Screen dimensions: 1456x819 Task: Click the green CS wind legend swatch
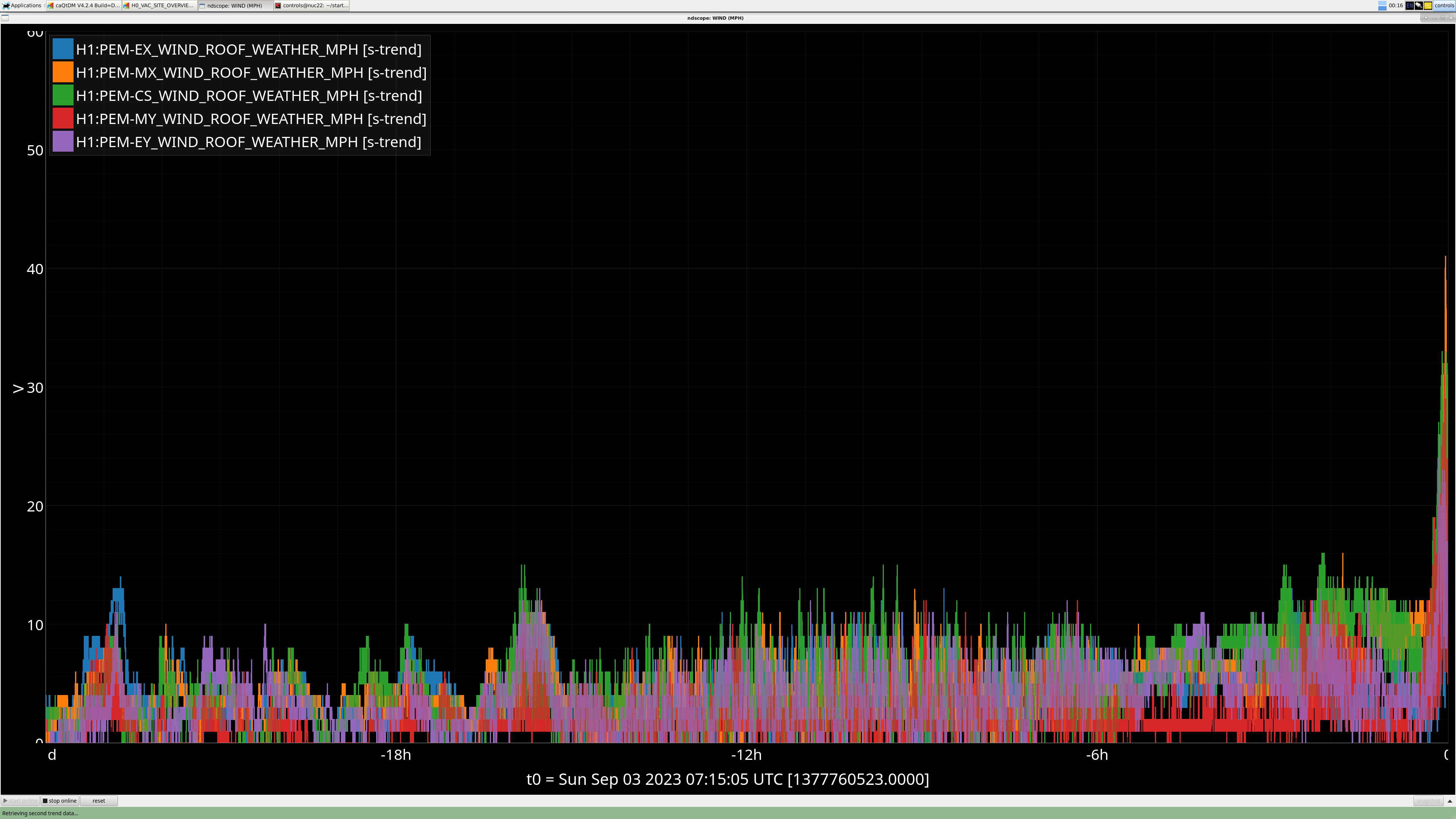pos(63,96)
